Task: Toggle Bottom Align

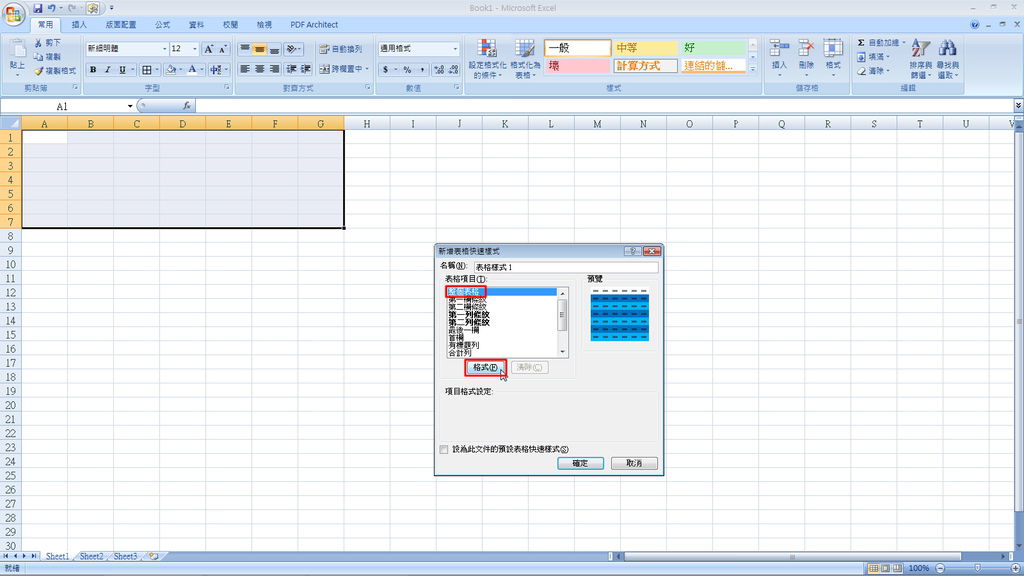Action: click(x=275, y=49)
